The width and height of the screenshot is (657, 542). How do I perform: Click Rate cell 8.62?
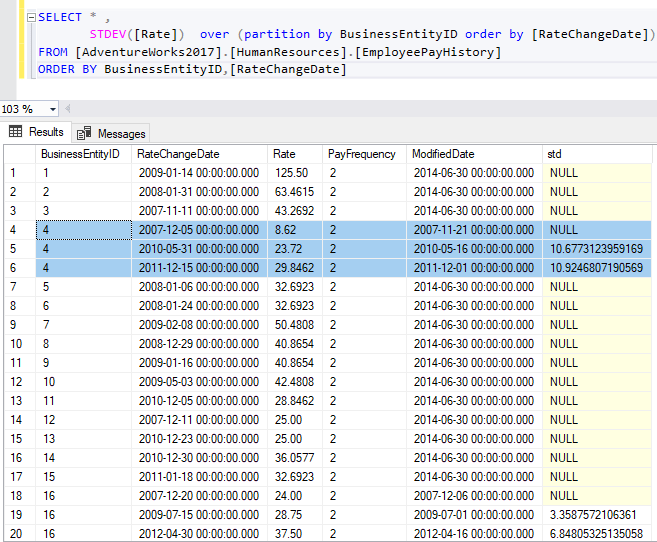point(295,230)
